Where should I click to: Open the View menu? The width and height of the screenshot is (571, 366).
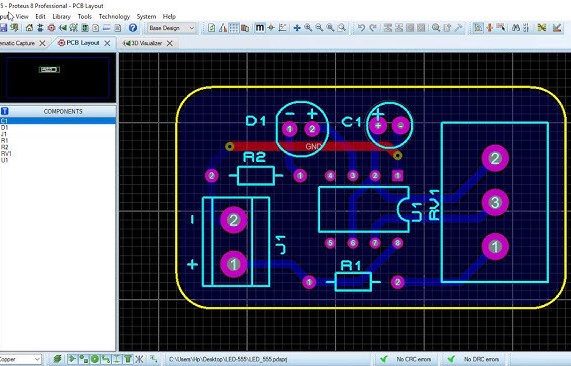pos(22,17)
